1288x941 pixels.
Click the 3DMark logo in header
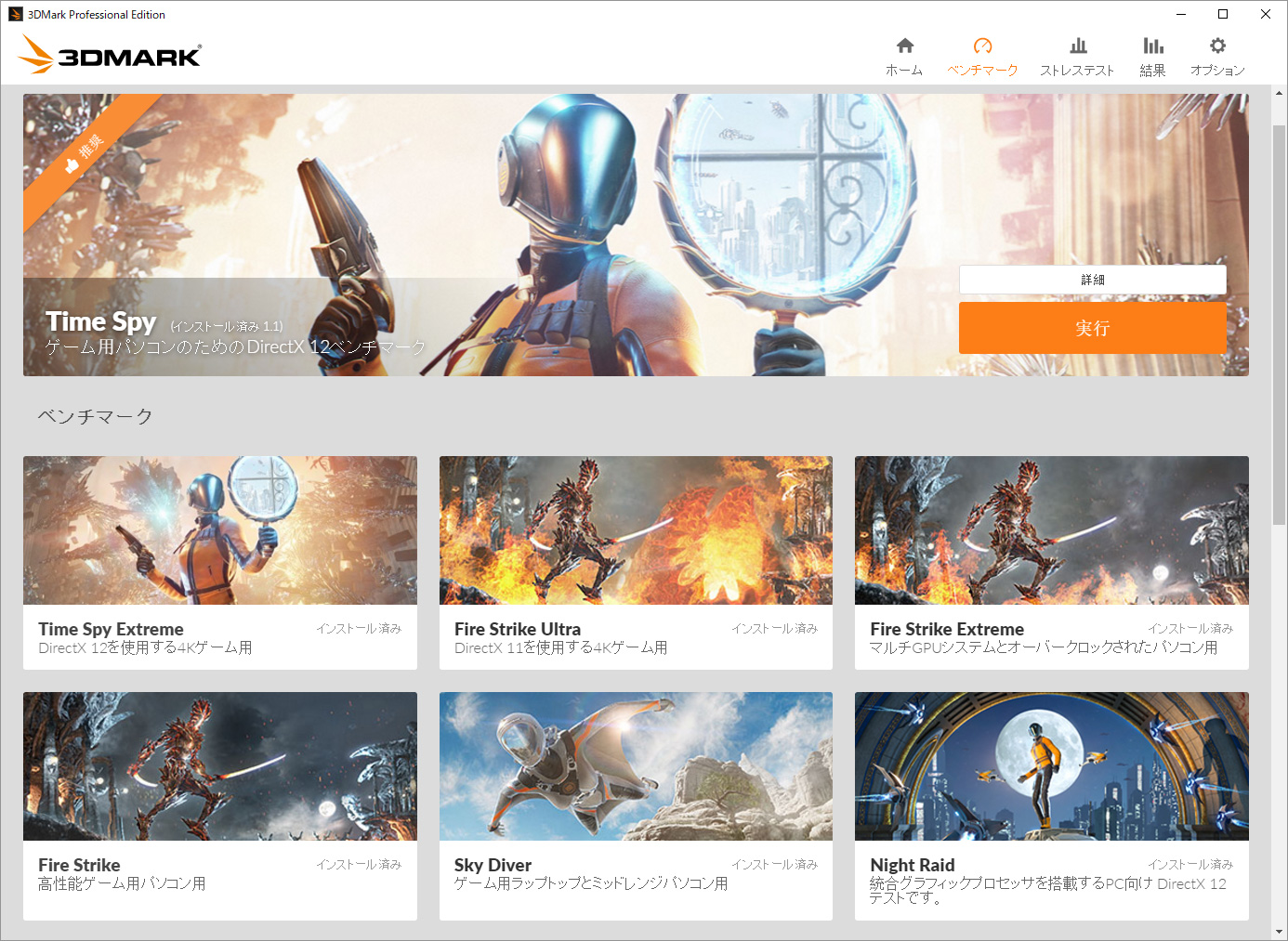pyautogui.click(x=110, y=55)
